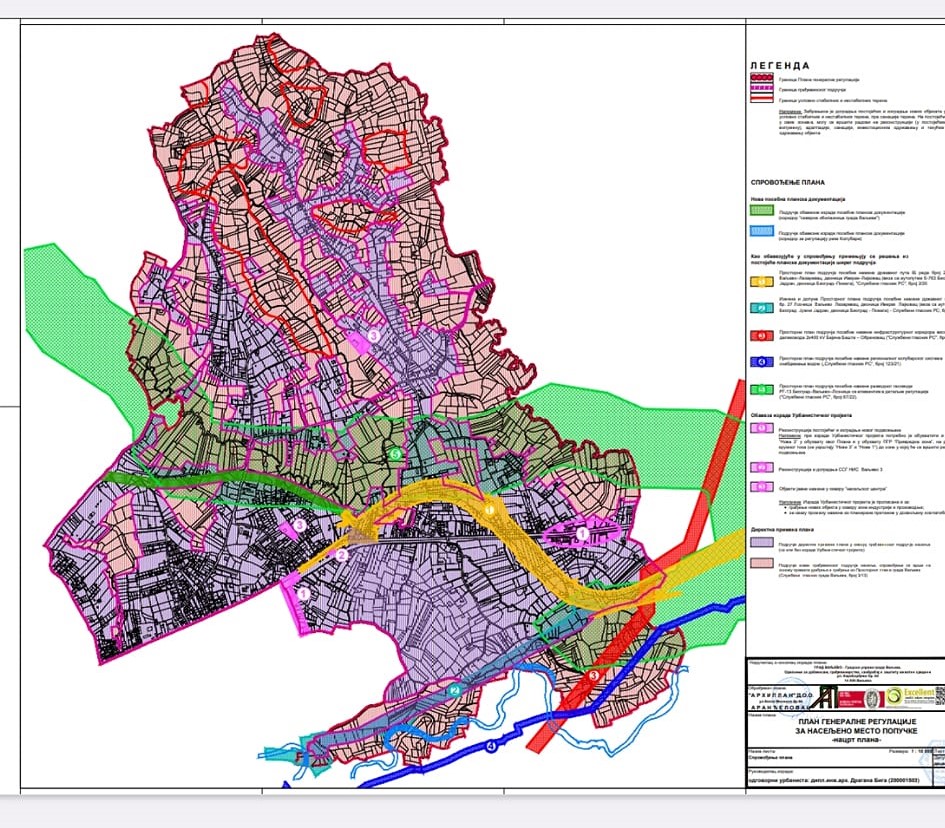Click the pink circled 2 marker on the map

coord(342,555)
